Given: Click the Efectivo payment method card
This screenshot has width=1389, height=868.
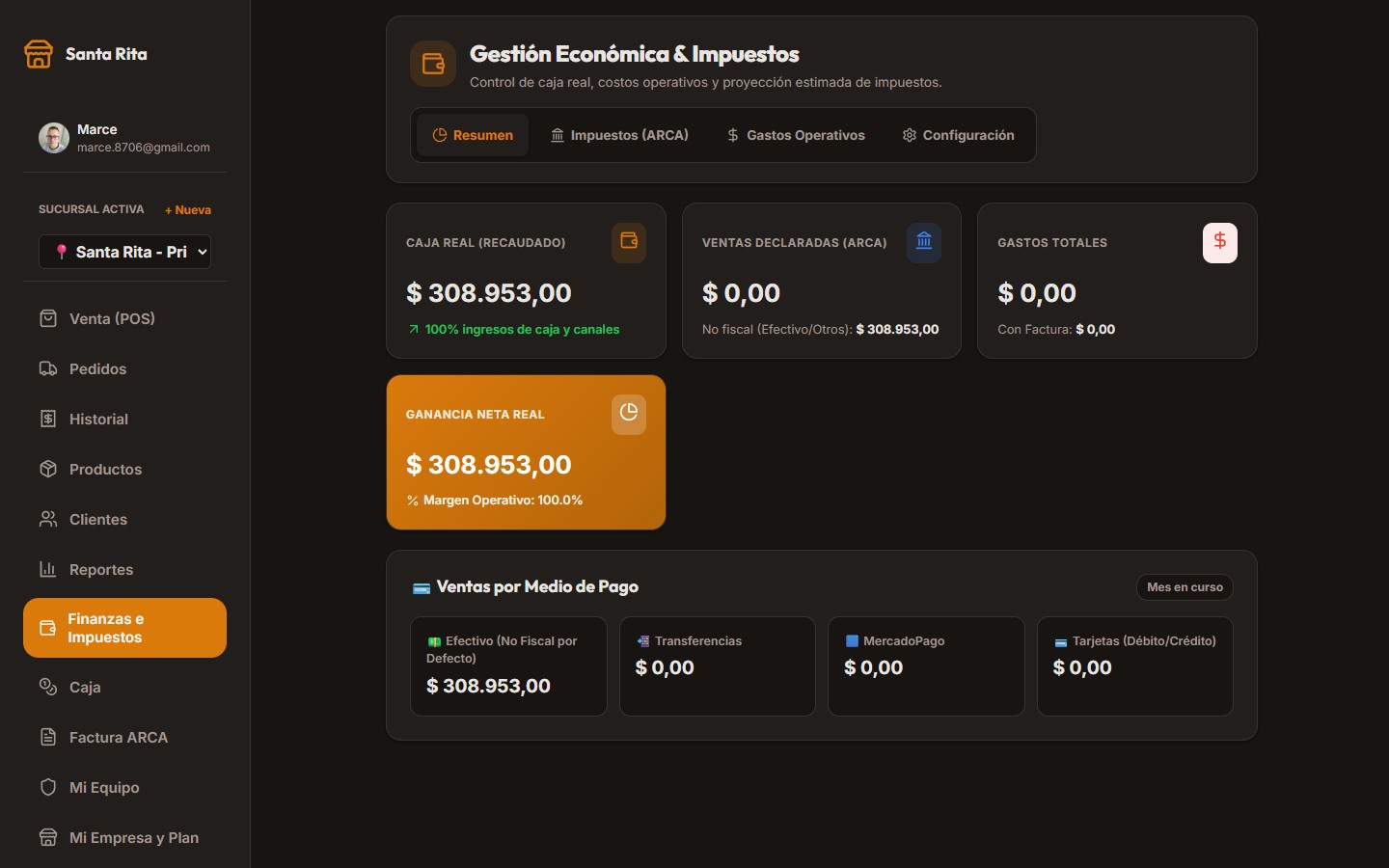Looking at the screenshot, I should pos(508,666).
